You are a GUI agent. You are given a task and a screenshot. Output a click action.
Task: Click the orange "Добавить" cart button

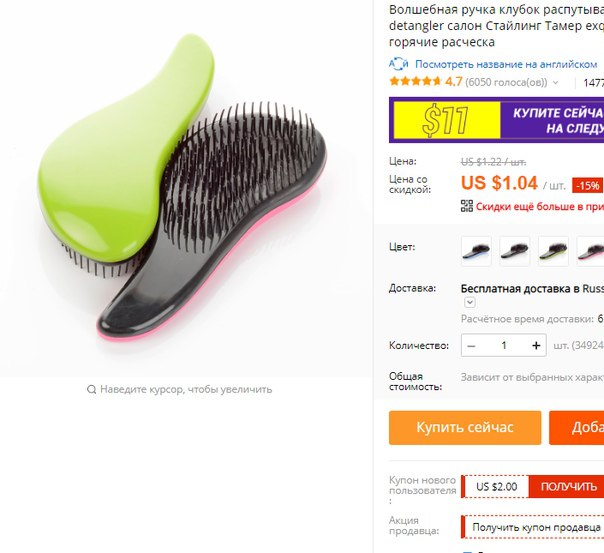coord(577,427)
